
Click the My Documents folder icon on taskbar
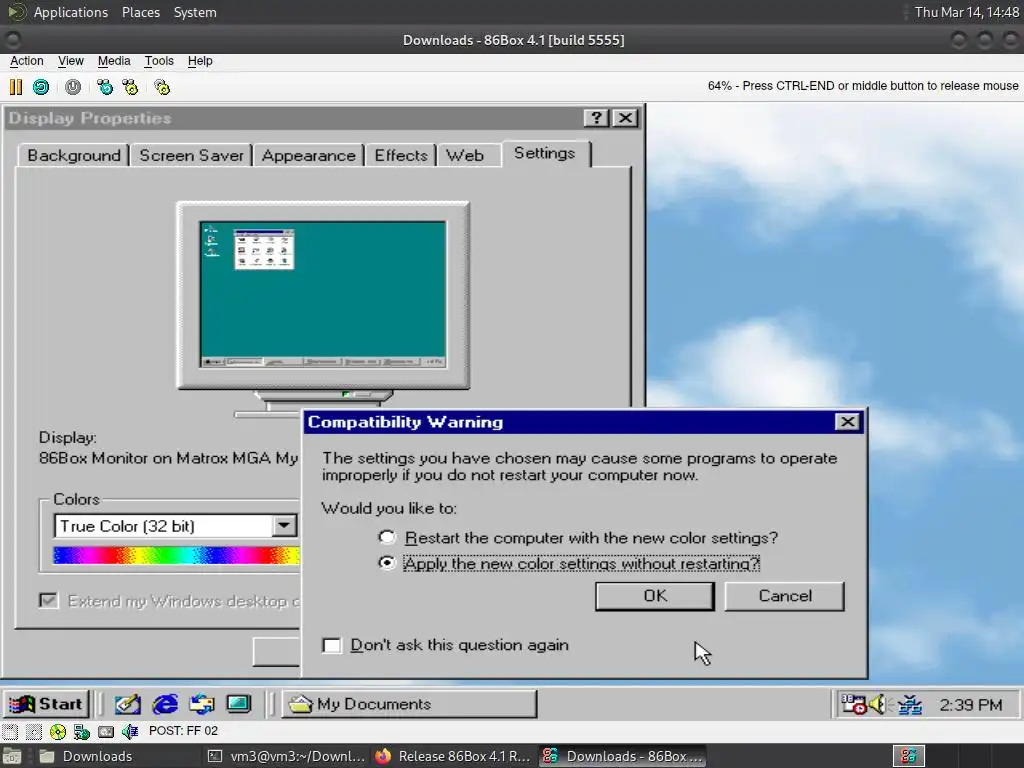[300, 704]
